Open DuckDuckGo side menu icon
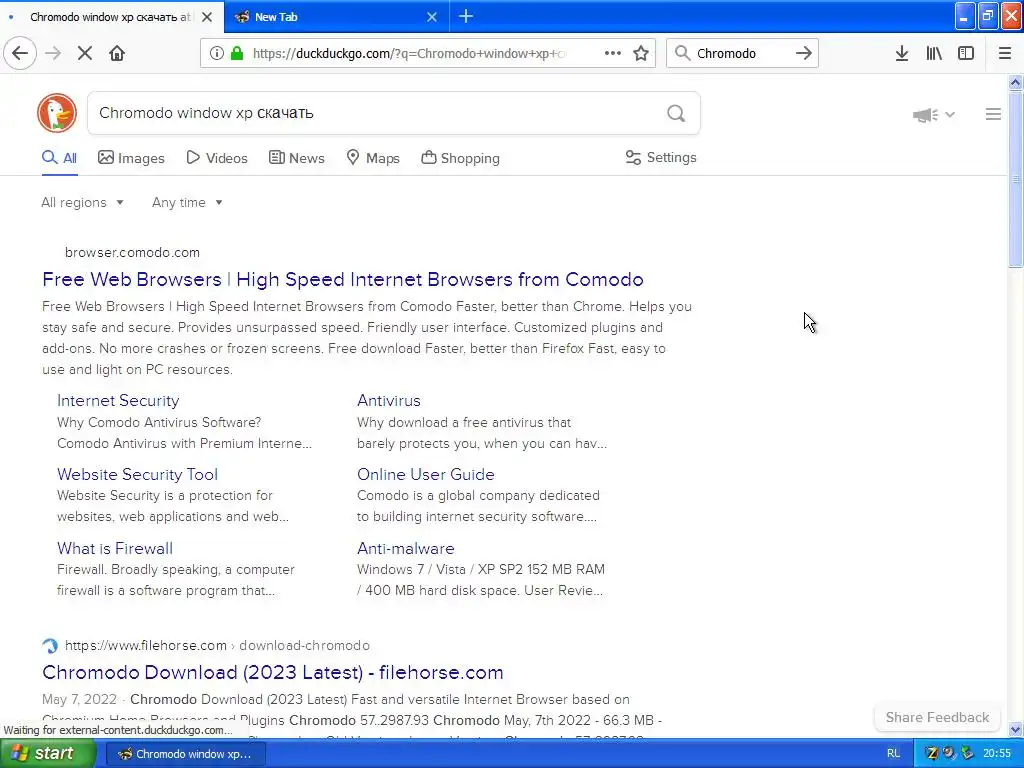The width and height of the screenshot is (1024, 768). [993, 114]
